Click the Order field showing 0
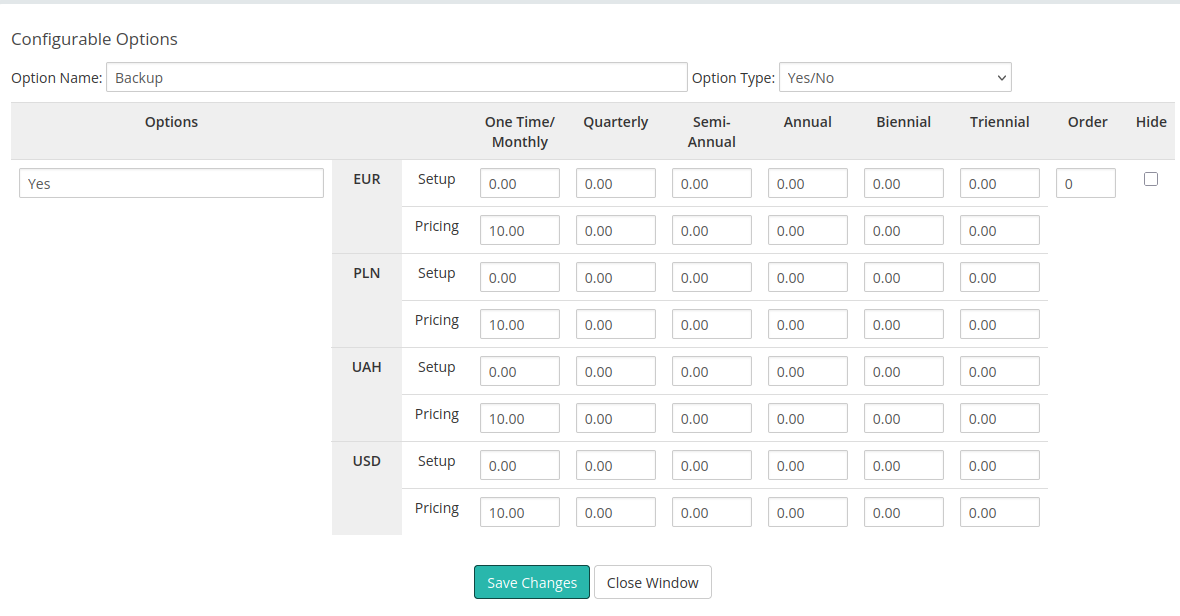Screen dimensions: 1180x616 (1085, 184)
